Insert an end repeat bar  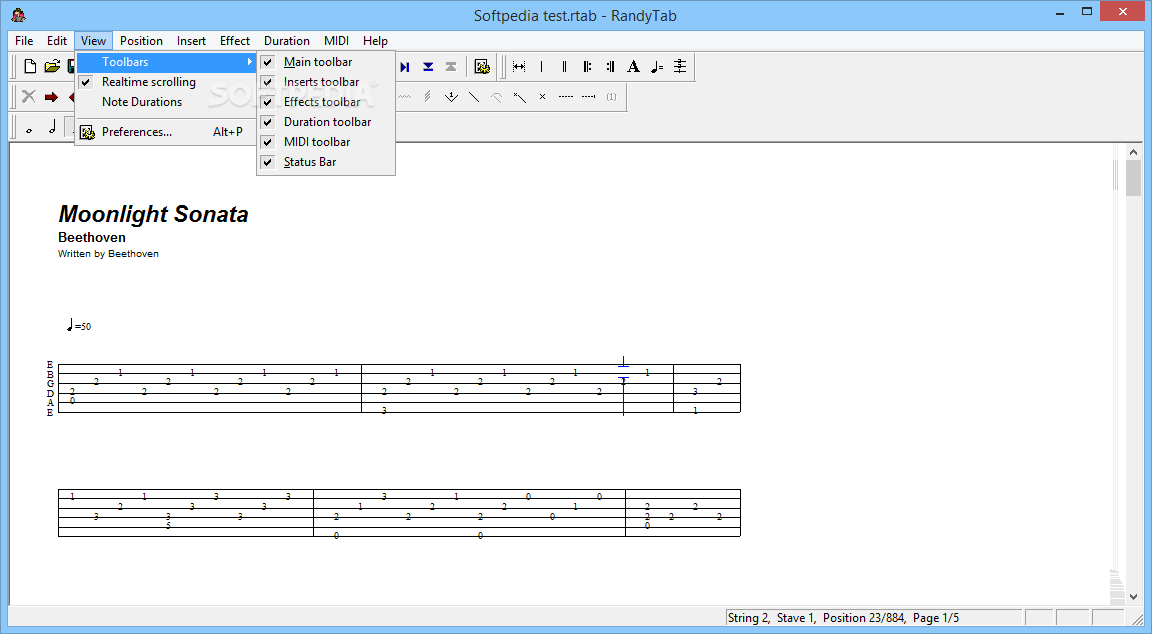[x=610, y=67]
